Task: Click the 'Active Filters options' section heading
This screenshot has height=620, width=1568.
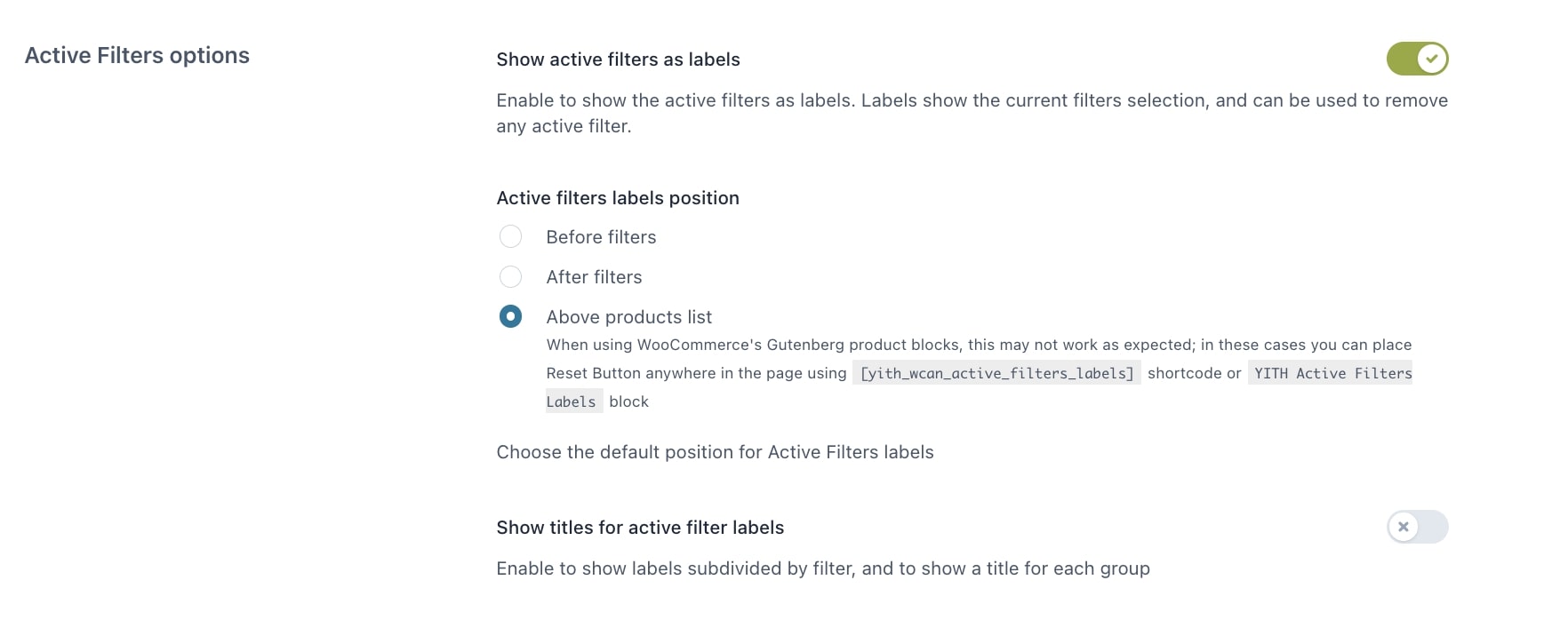Action: click(x=137, y=55)
